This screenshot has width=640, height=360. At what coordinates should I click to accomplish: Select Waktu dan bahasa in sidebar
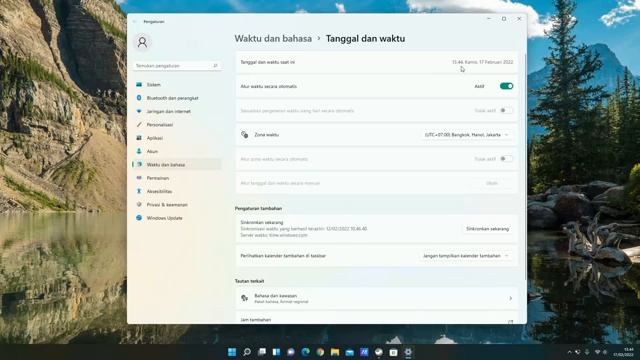click(176, 164)
